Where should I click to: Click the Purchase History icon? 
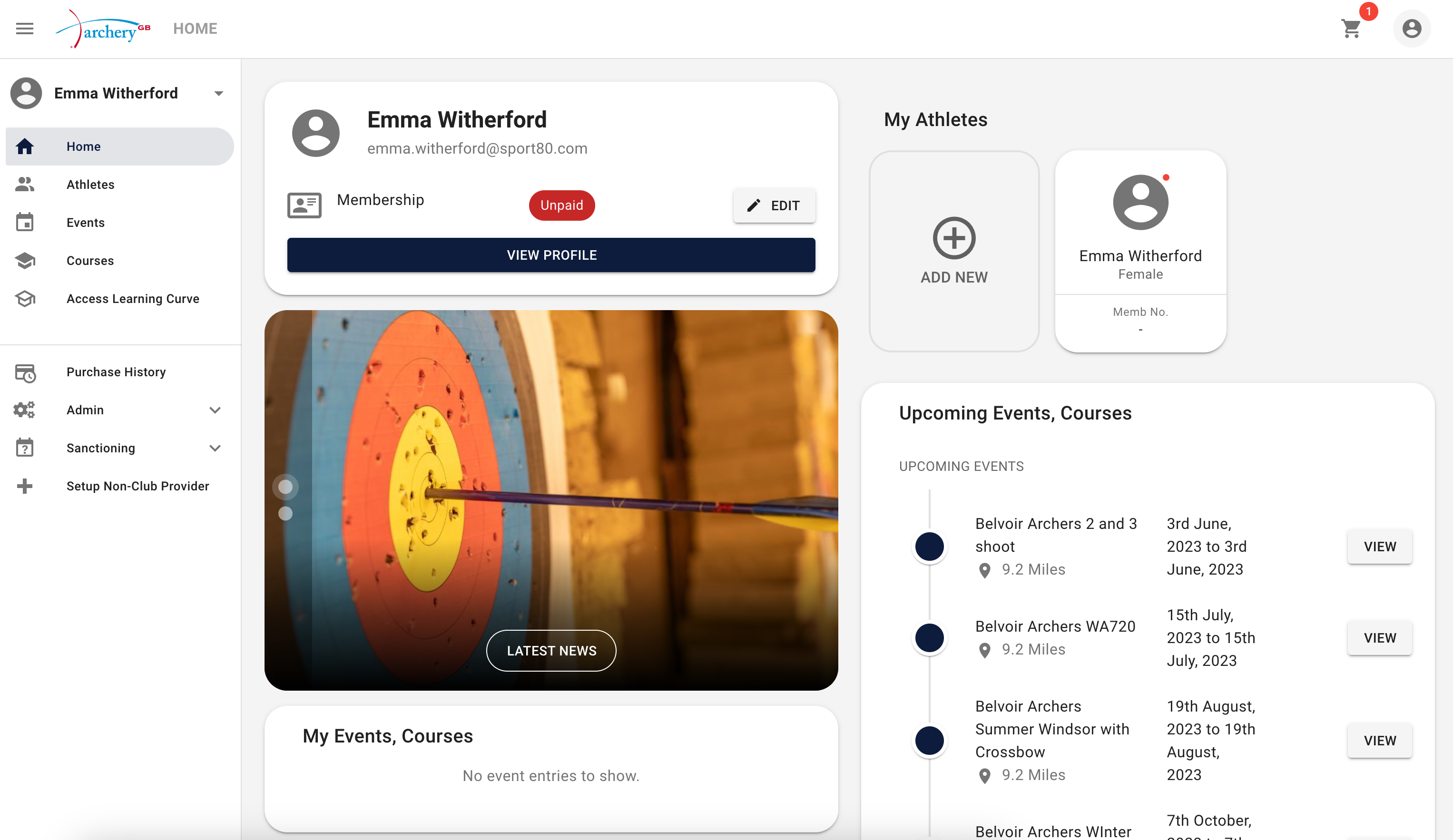pyautogui.click(x=25, y=372)
